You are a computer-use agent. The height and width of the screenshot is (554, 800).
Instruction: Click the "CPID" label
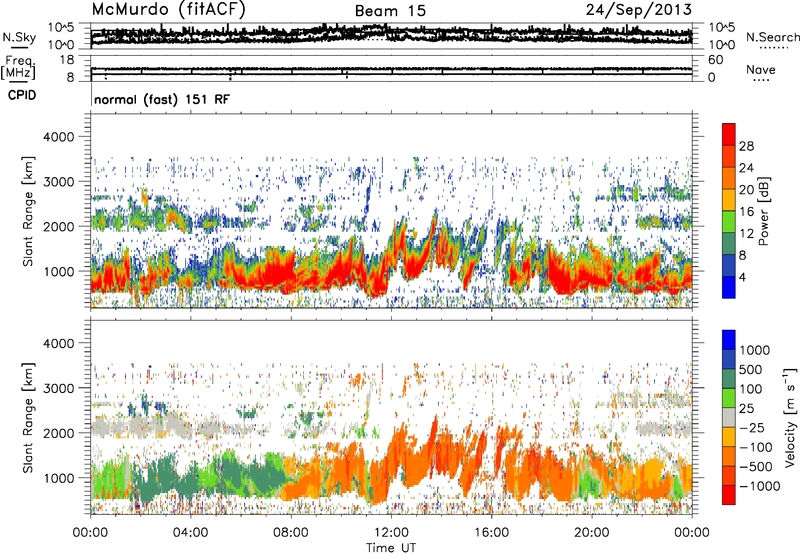[x=22, y=95]
